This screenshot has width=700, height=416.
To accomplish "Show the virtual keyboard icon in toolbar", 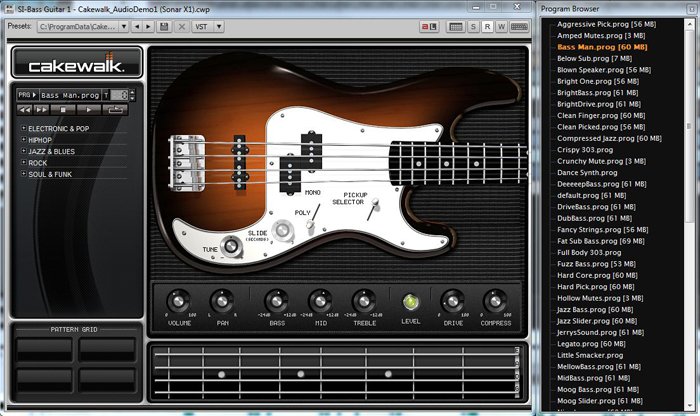I will [519, 27].
